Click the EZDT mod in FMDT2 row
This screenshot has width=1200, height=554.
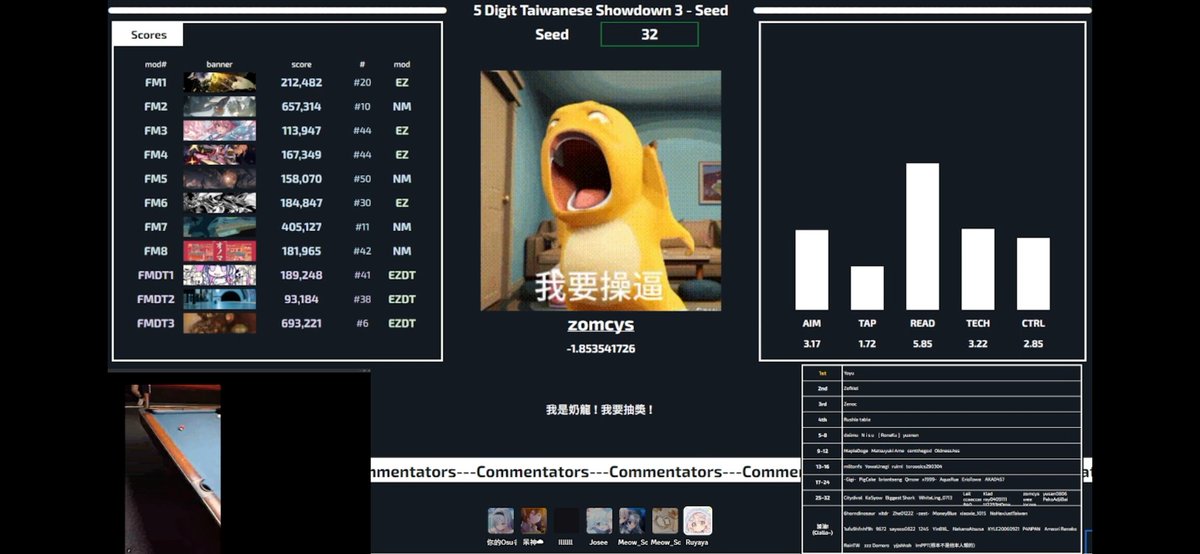(x=402, y=299)
